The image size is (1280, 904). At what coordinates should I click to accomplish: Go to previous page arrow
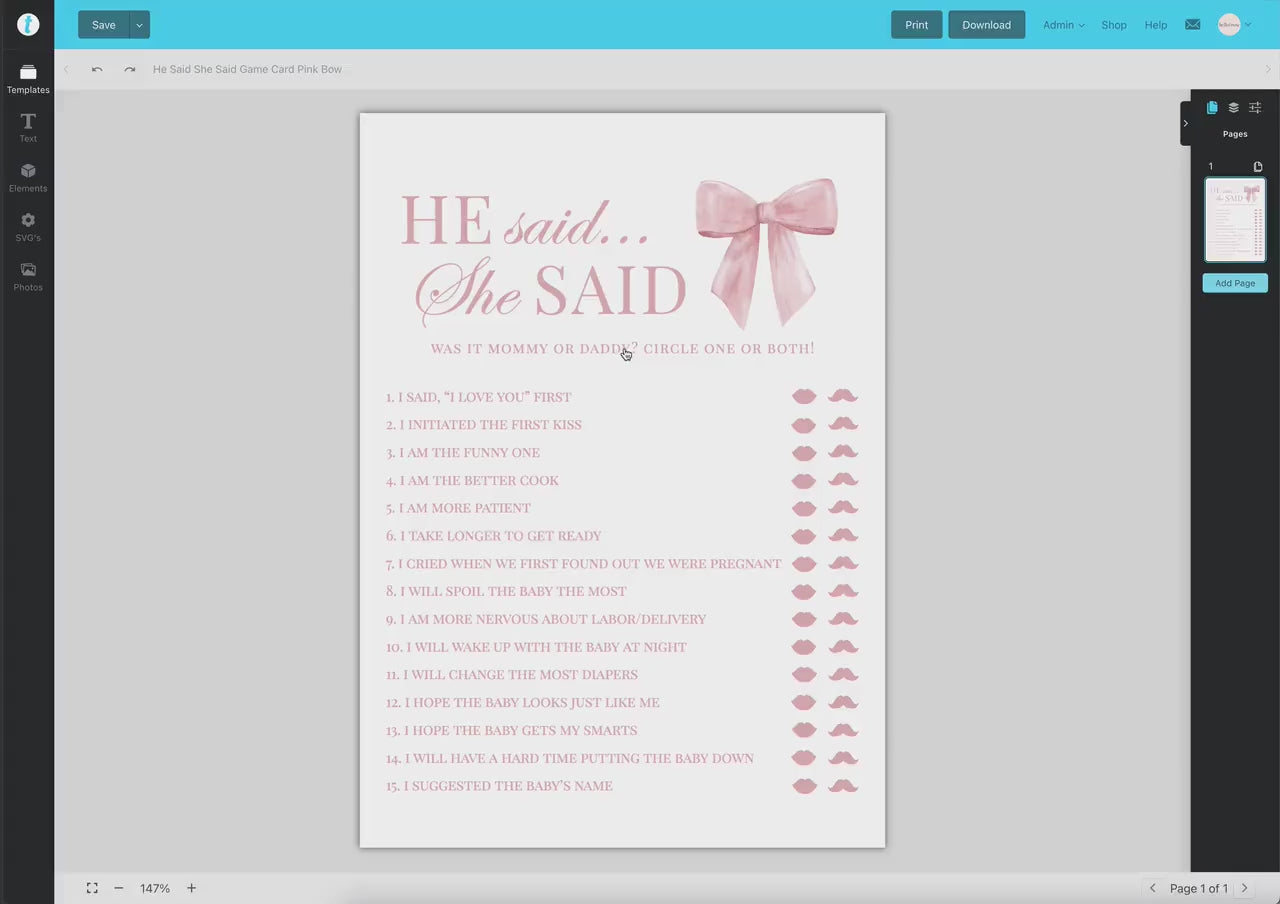(1152, 888)
